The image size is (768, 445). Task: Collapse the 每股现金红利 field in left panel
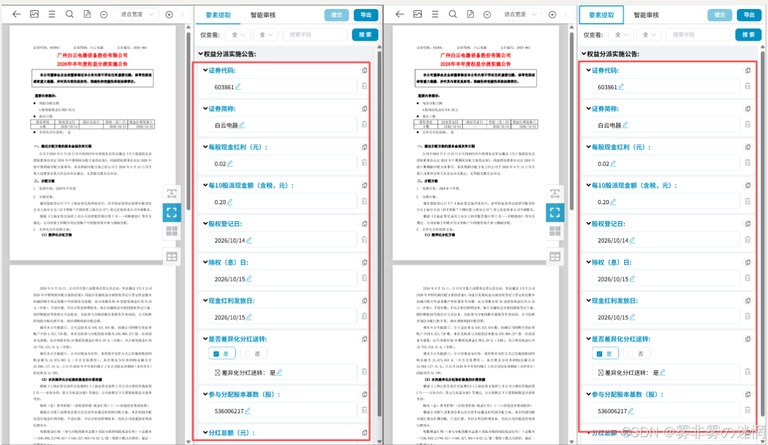coord(206,147)
